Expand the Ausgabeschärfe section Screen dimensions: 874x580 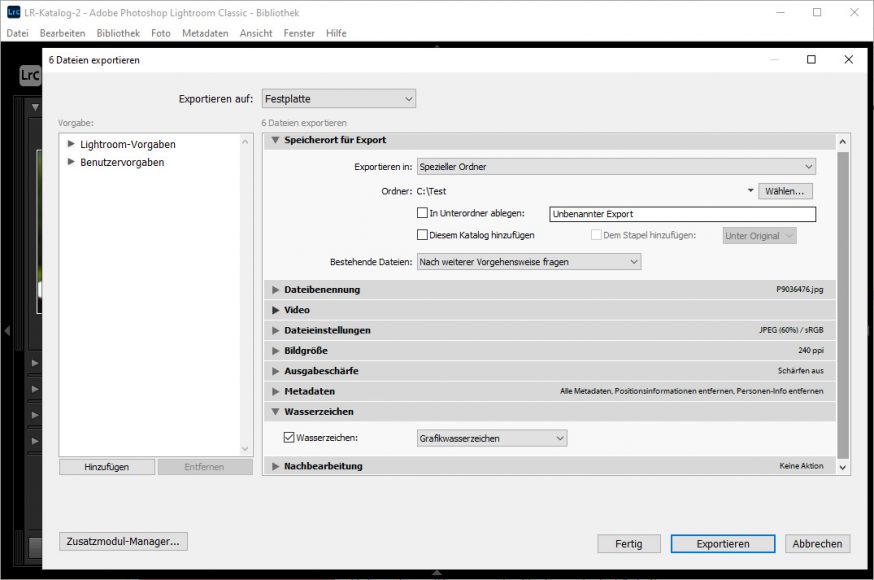coord(275,371)
